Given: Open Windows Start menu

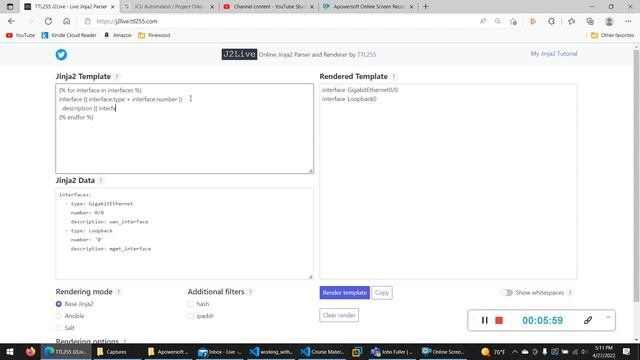Looking at the screenshot, I should point(10,352).
